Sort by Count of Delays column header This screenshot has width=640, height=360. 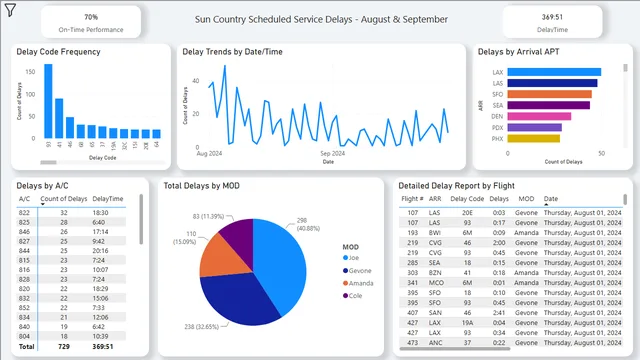point(64,199)
